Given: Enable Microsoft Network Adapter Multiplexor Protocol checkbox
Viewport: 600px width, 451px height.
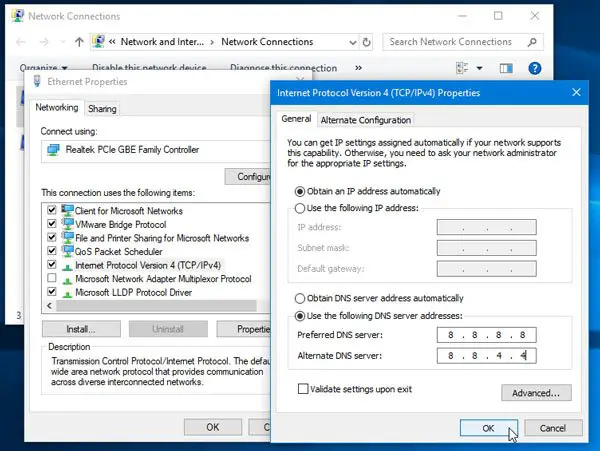Looking at the screenshot, I should (51, 279).
